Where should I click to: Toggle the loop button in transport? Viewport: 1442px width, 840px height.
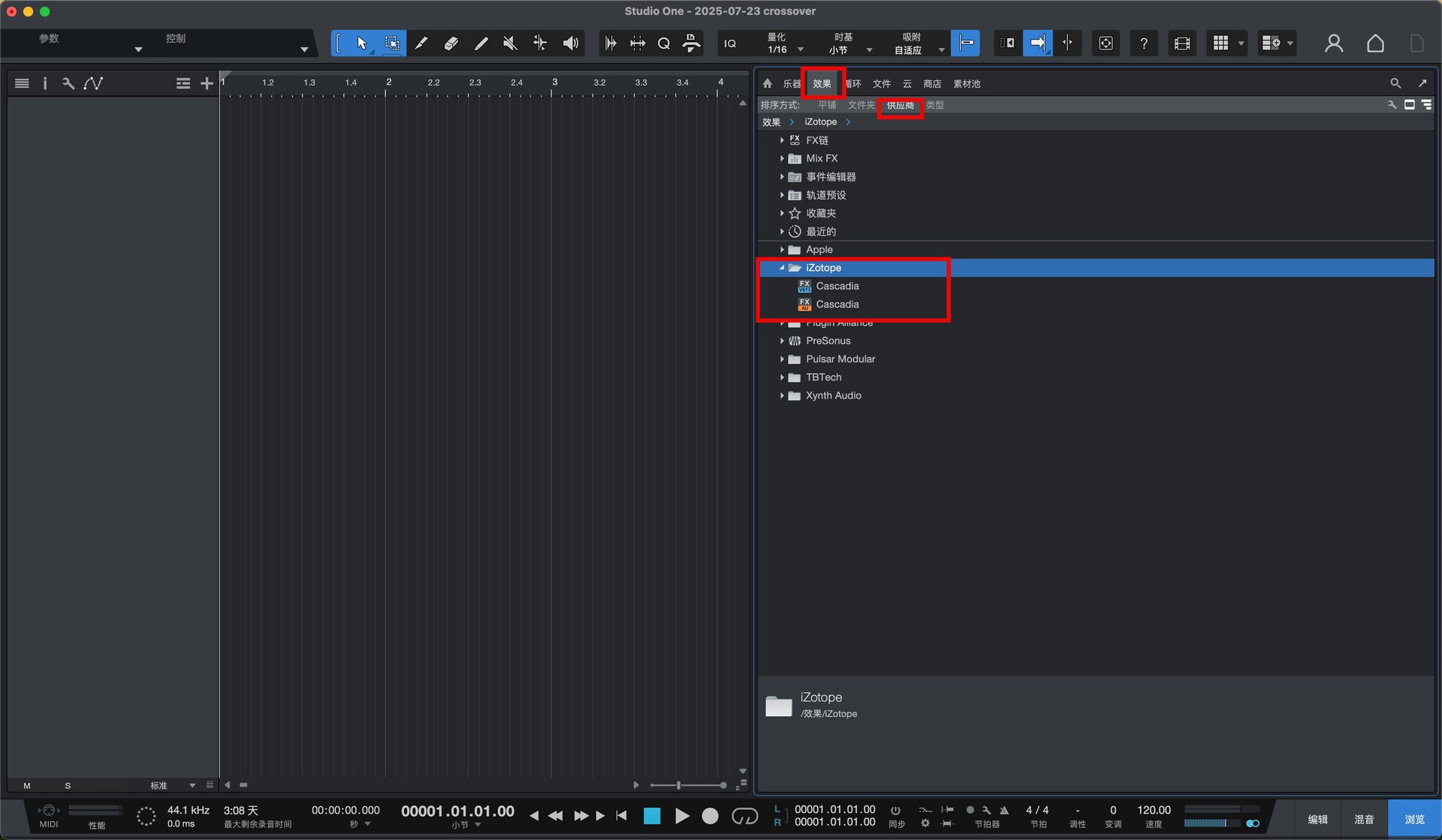tap(744, 816)
